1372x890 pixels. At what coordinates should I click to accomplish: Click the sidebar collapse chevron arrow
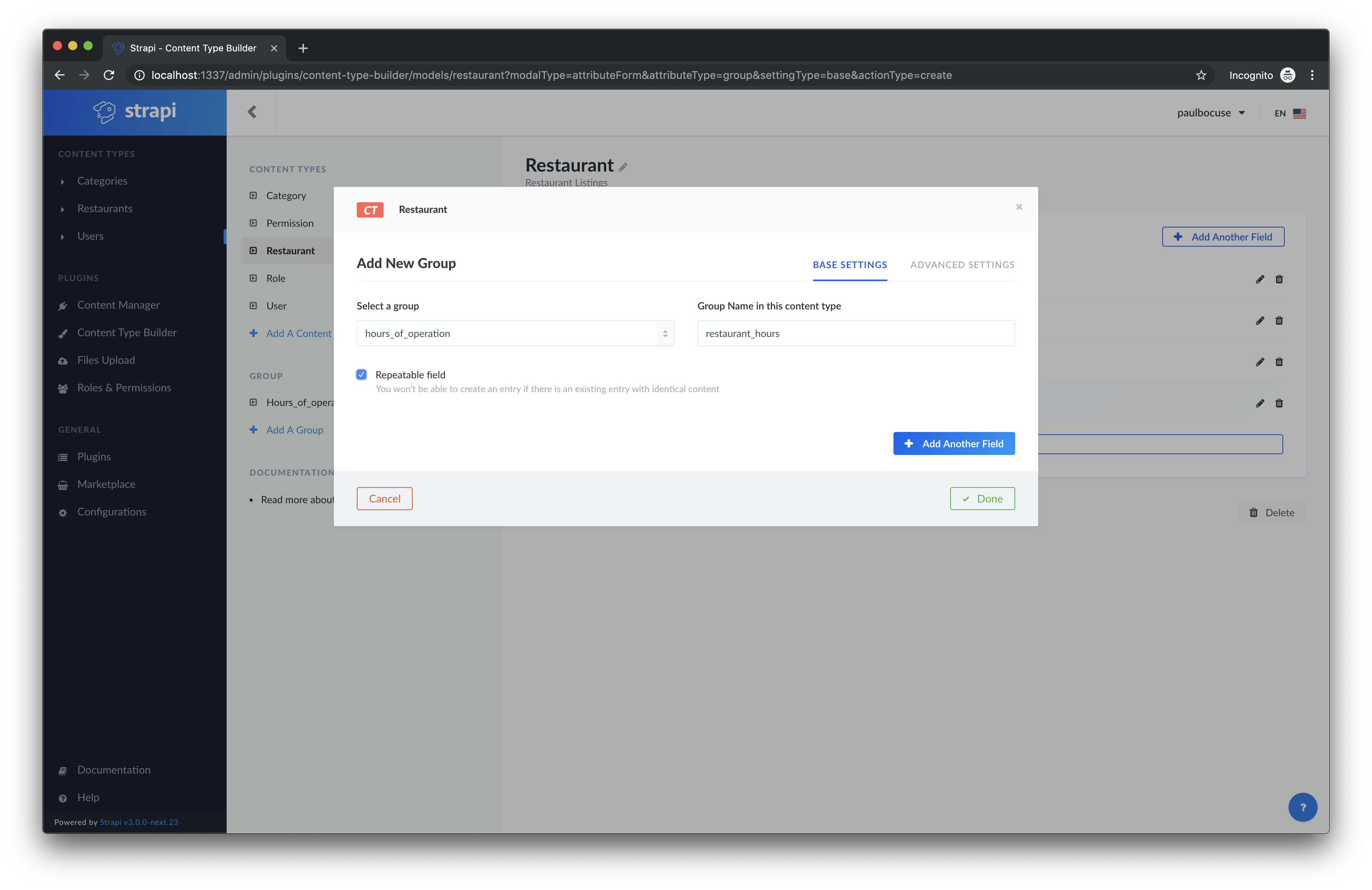(252, 112)
